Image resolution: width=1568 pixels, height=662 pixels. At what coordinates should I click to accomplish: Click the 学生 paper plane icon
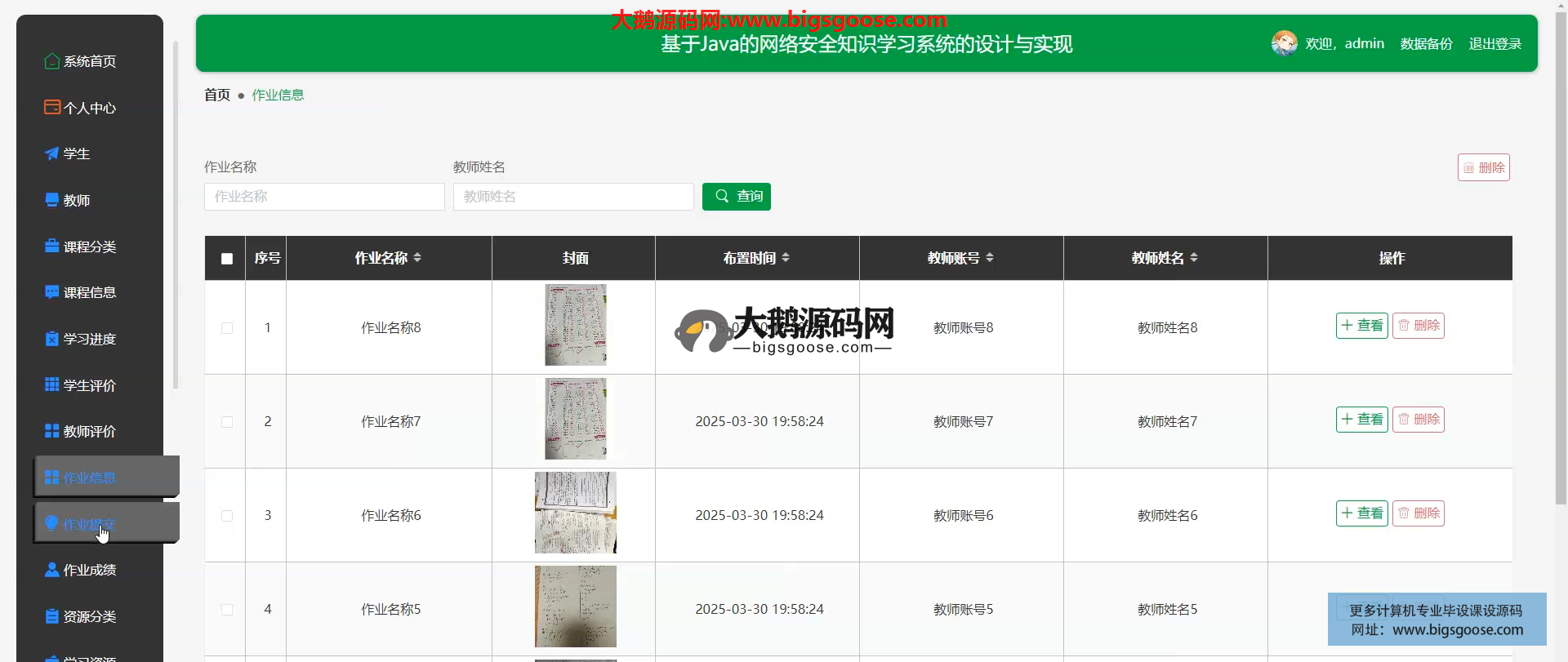pyautogui.click(x=51, y=153)
